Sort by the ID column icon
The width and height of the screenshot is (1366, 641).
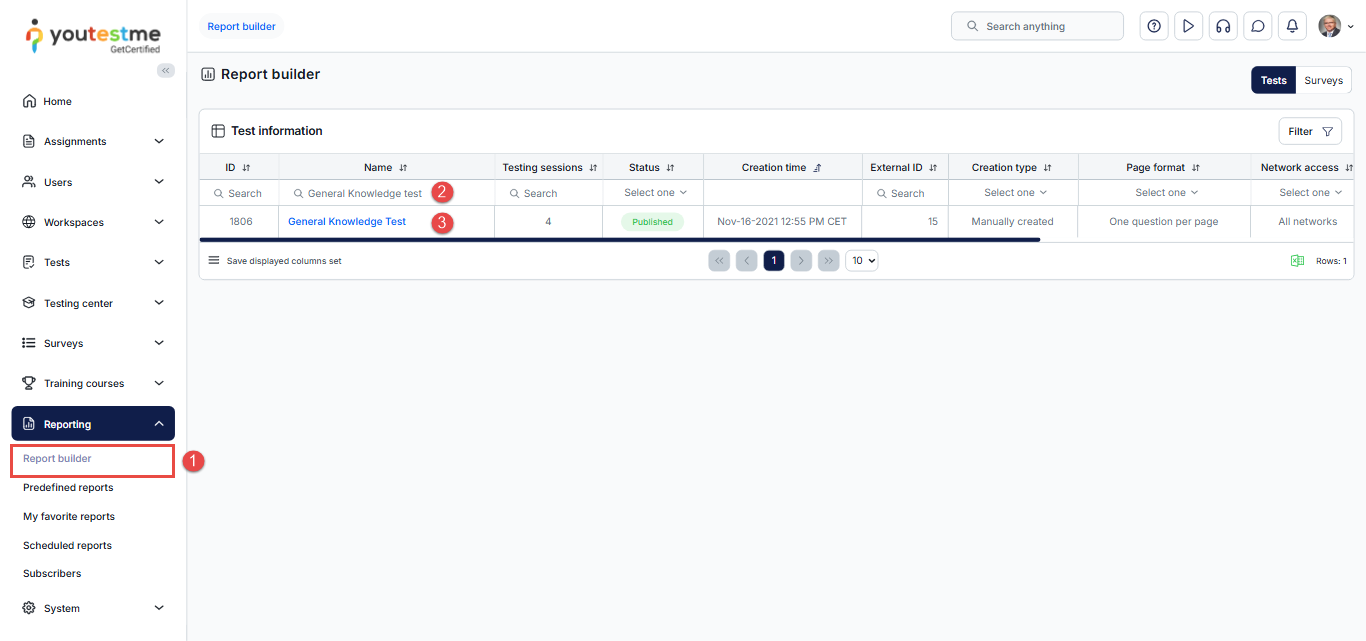246,168
